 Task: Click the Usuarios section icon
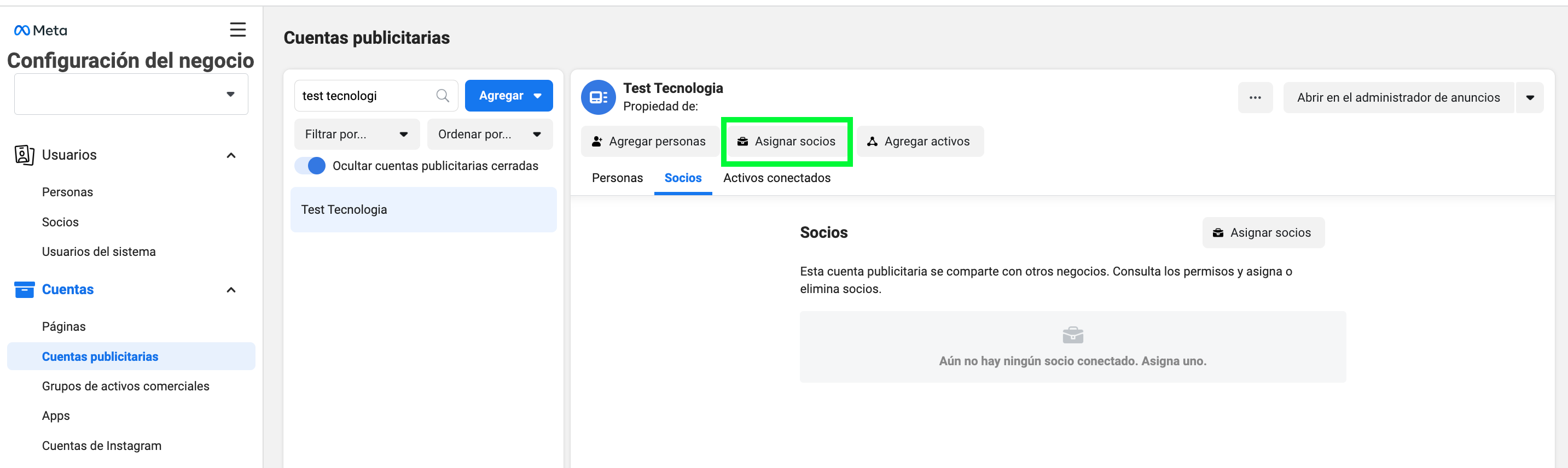(24, 155)
